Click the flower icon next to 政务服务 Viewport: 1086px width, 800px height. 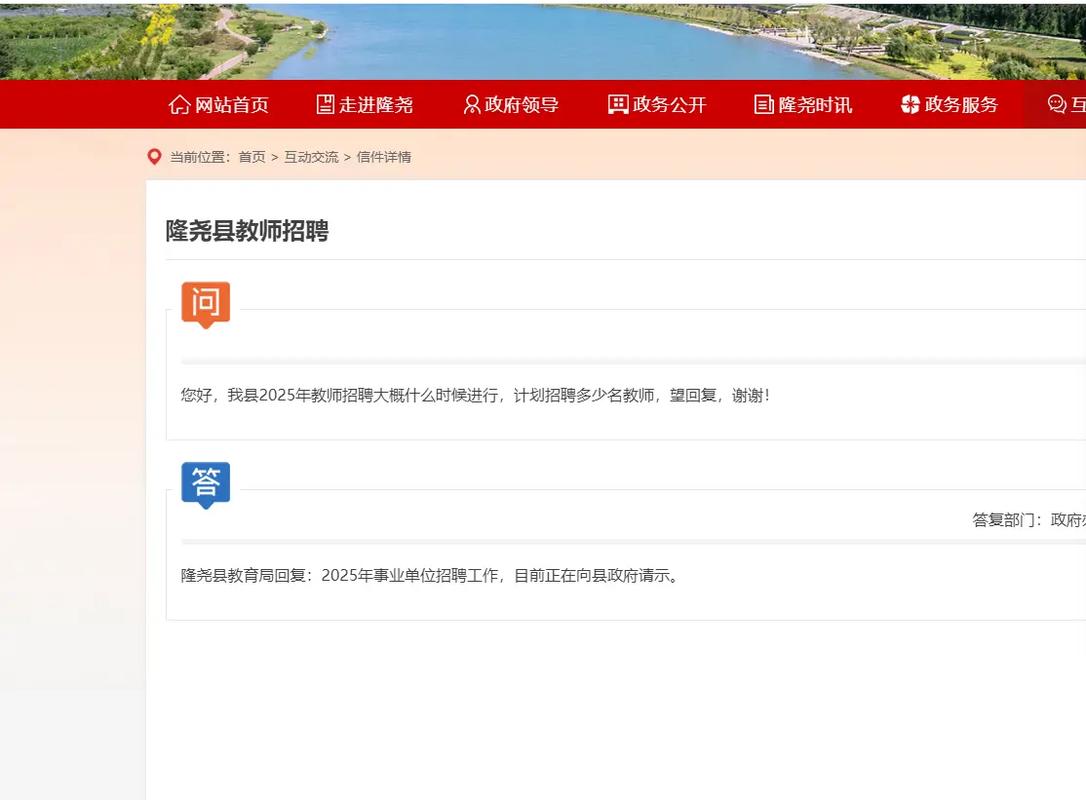pyautogui.click(x=908, y=104)
